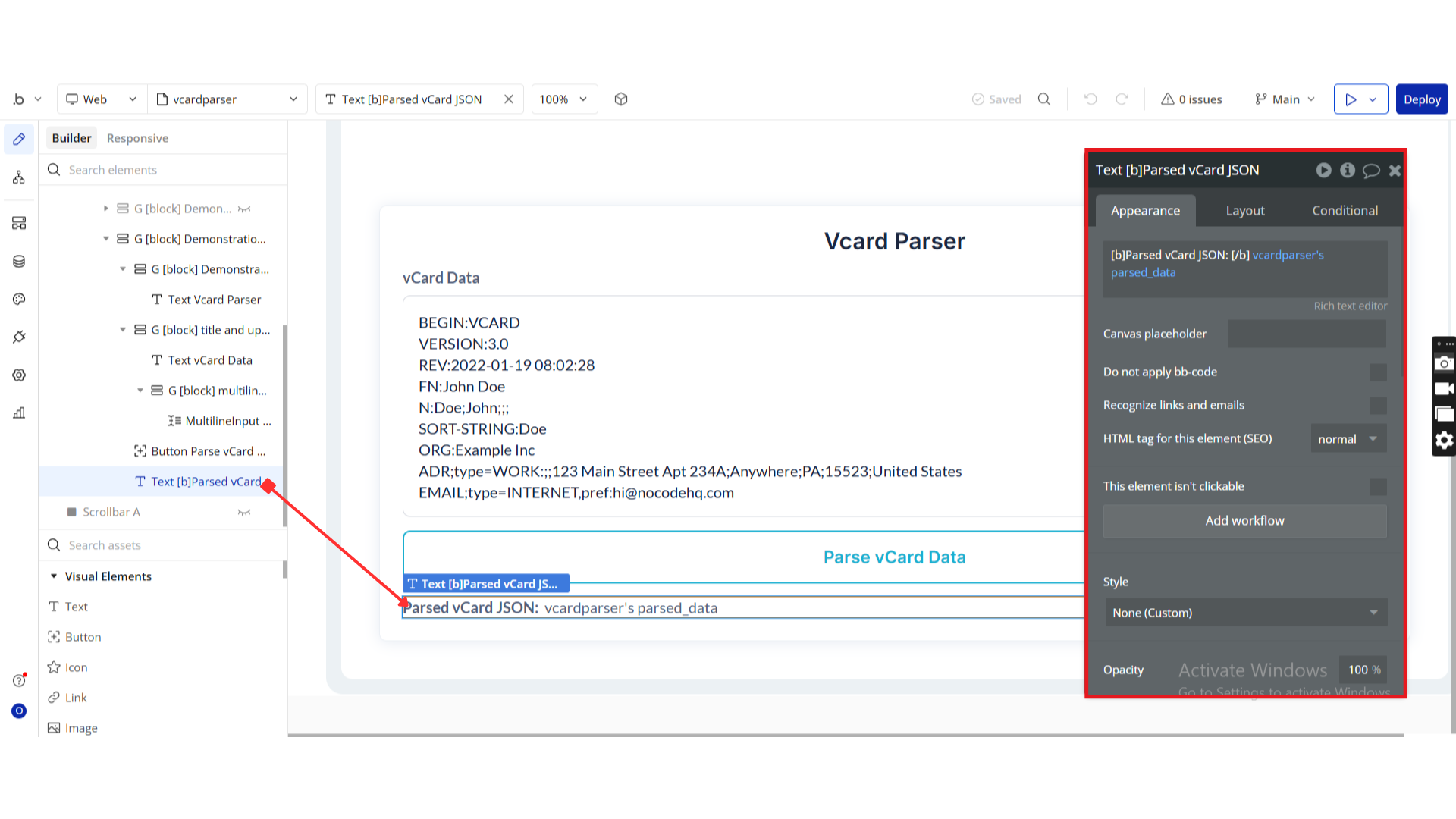Enable 'Do not apply bb-code' checkbox
1456x819 pixels.
(1378, 372)
